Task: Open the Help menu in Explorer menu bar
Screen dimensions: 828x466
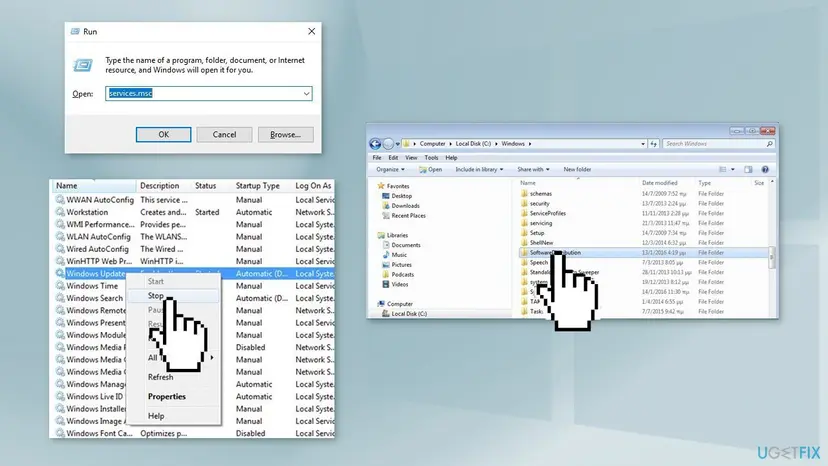Action: coord(451,157)
